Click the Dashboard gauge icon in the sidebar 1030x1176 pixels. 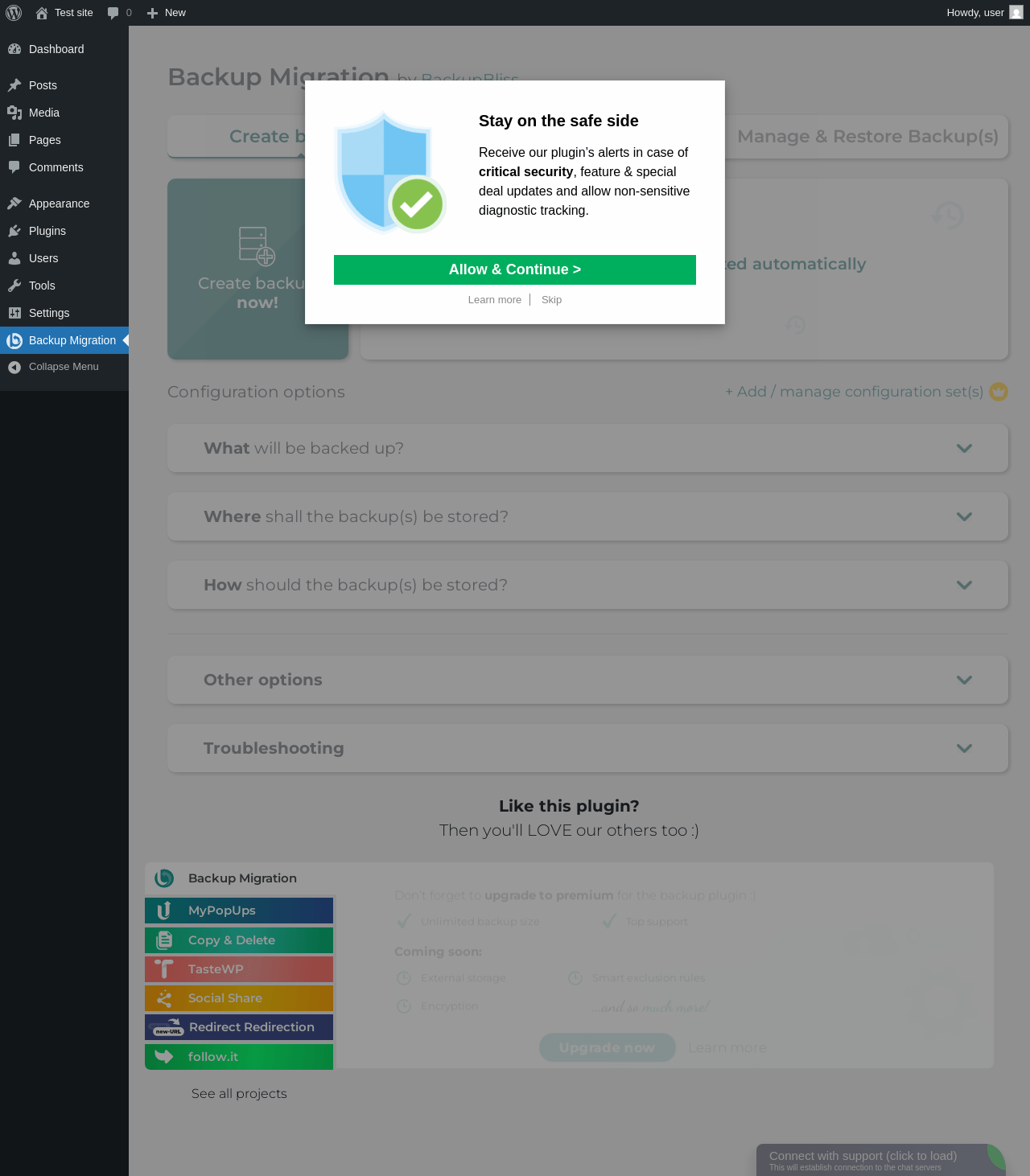click(14, 49)
